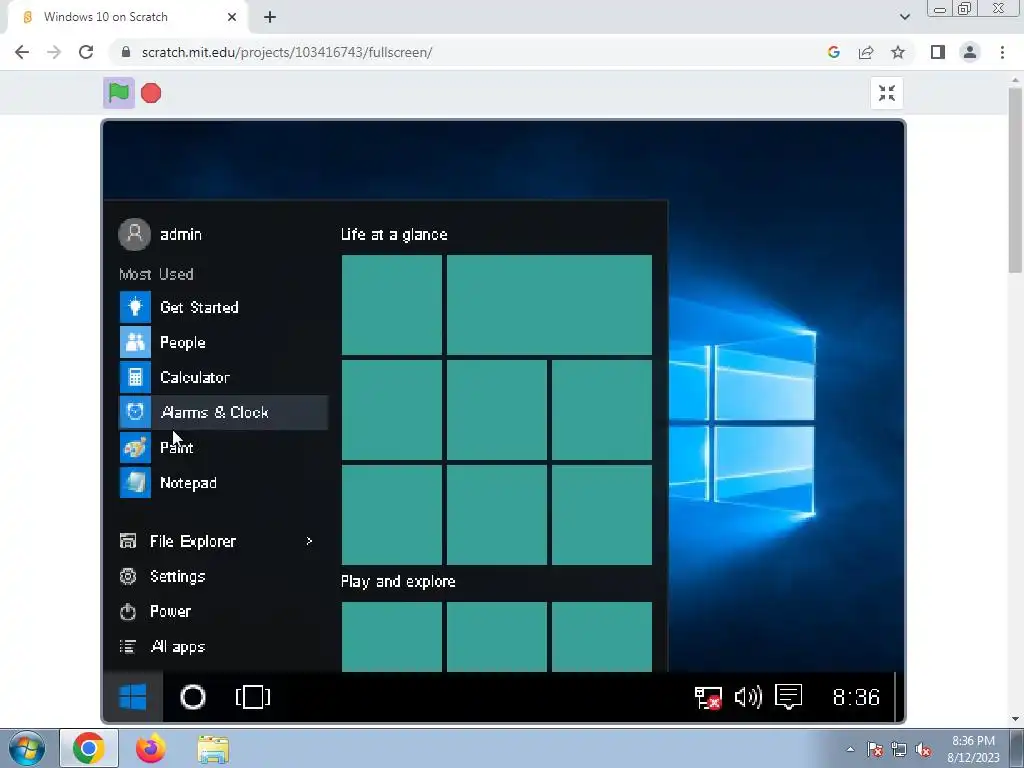Stop the project with red stop sign
Viewport: 1024px width, 768px height.
pos(151,93)
